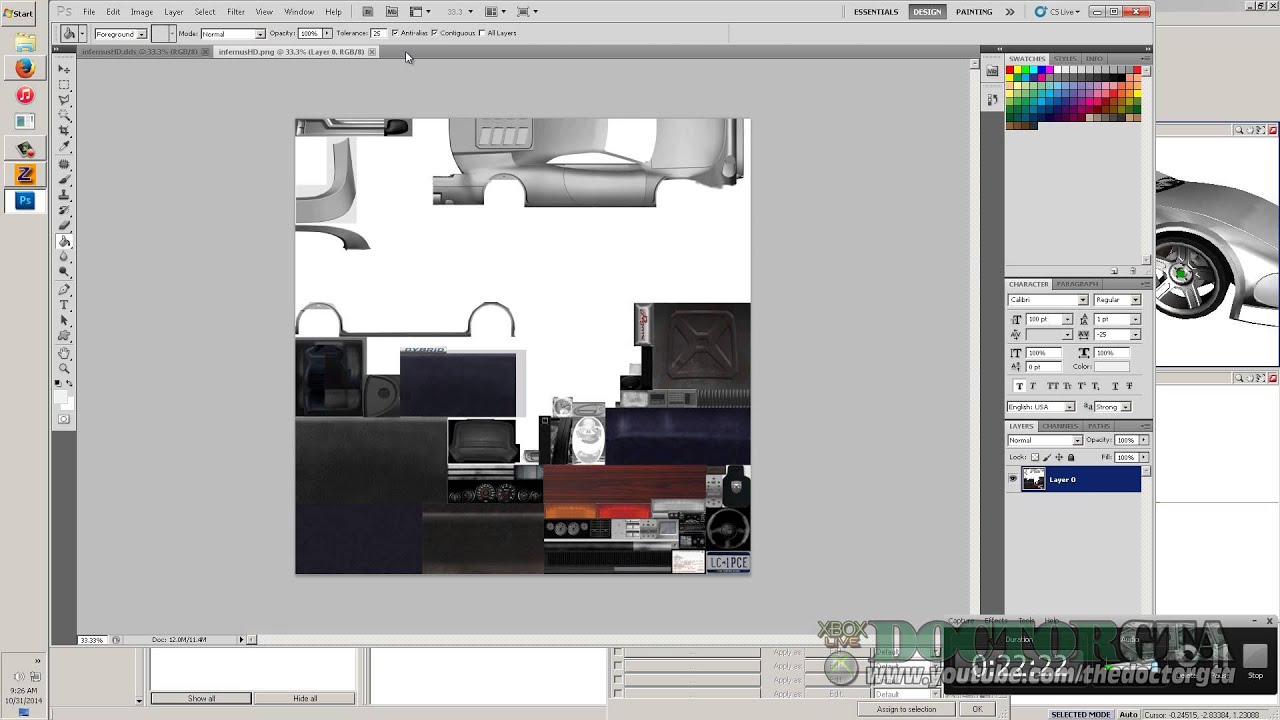Select the Paint Bucket tool

pyautogui.click(x=64, y=241)
